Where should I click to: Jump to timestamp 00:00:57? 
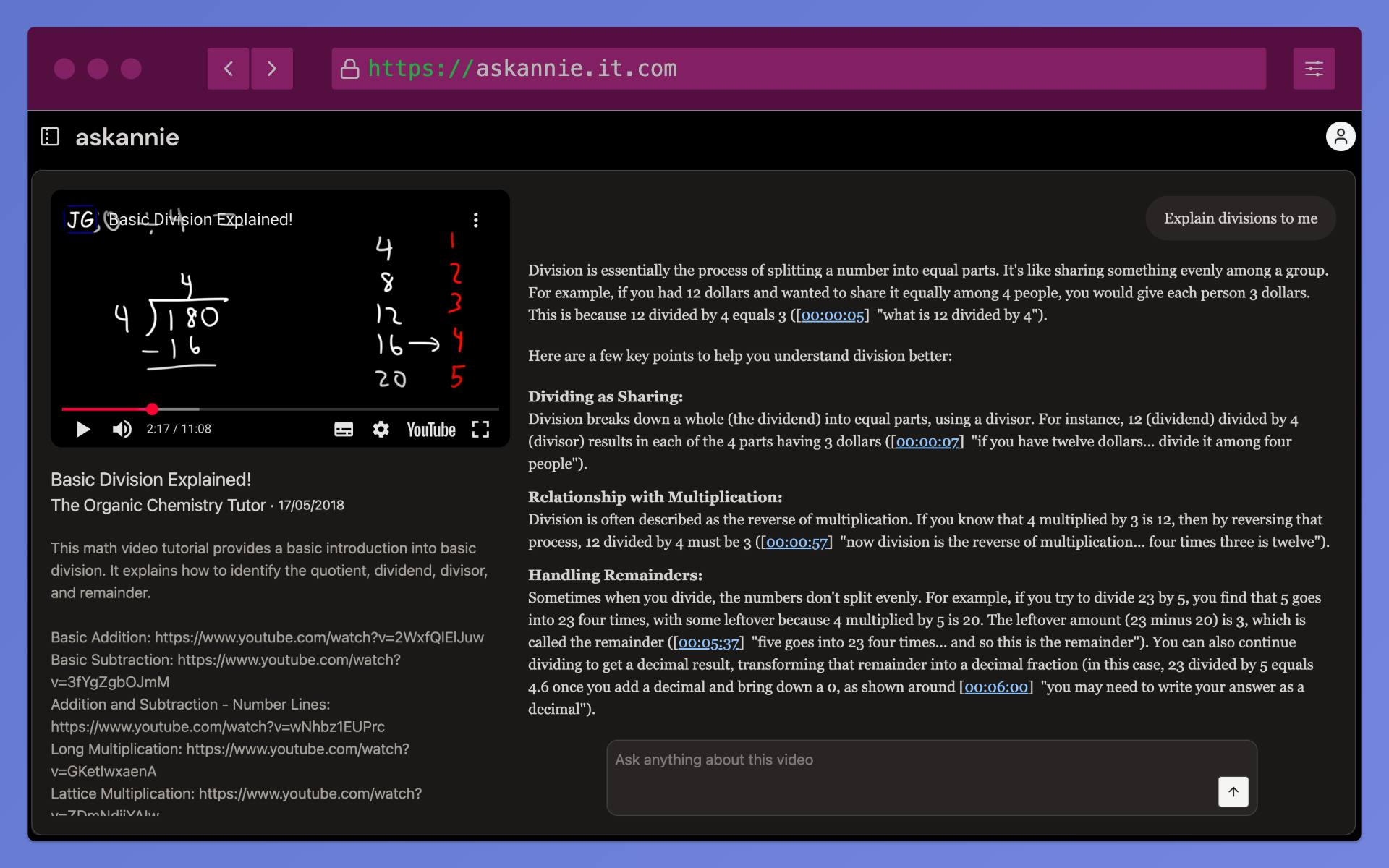pyautogui.click(x=797, y=542)
